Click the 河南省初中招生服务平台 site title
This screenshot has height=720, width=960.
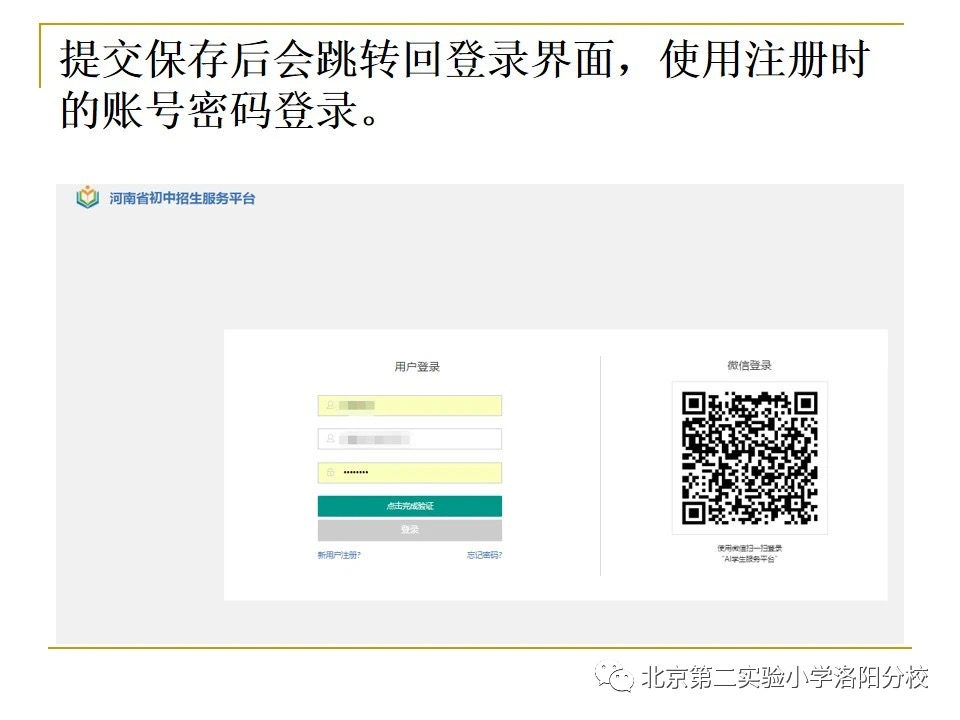pos(178,198)
